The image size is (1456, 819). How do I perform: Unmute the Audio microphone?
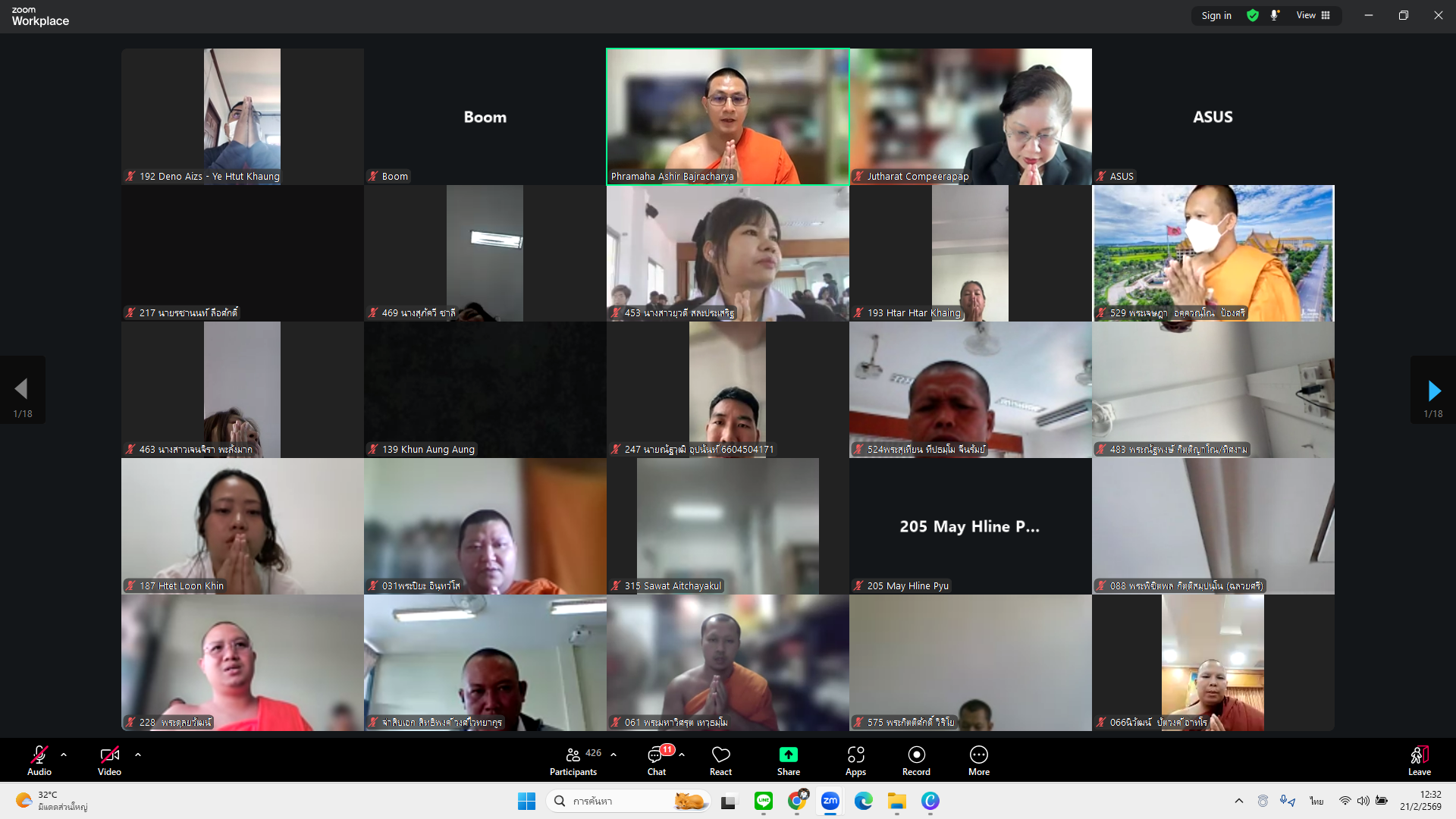click(x=39, y=755)
